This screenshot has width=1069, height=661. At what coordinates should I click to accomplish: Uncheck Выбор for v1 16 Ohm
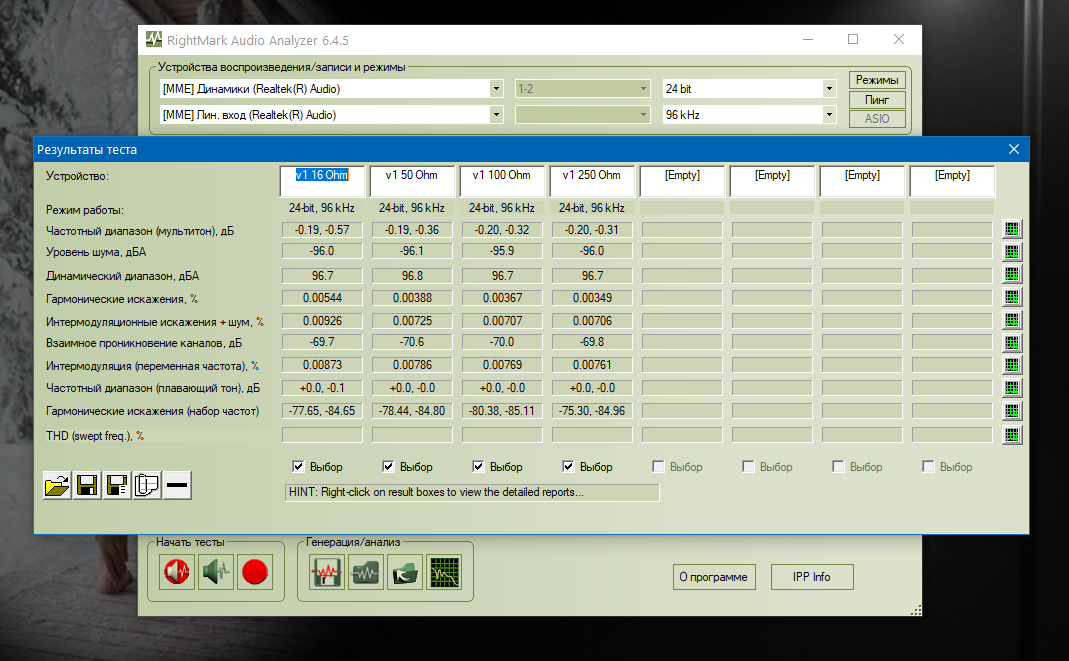pyautogui.click(x=298, y=467)
